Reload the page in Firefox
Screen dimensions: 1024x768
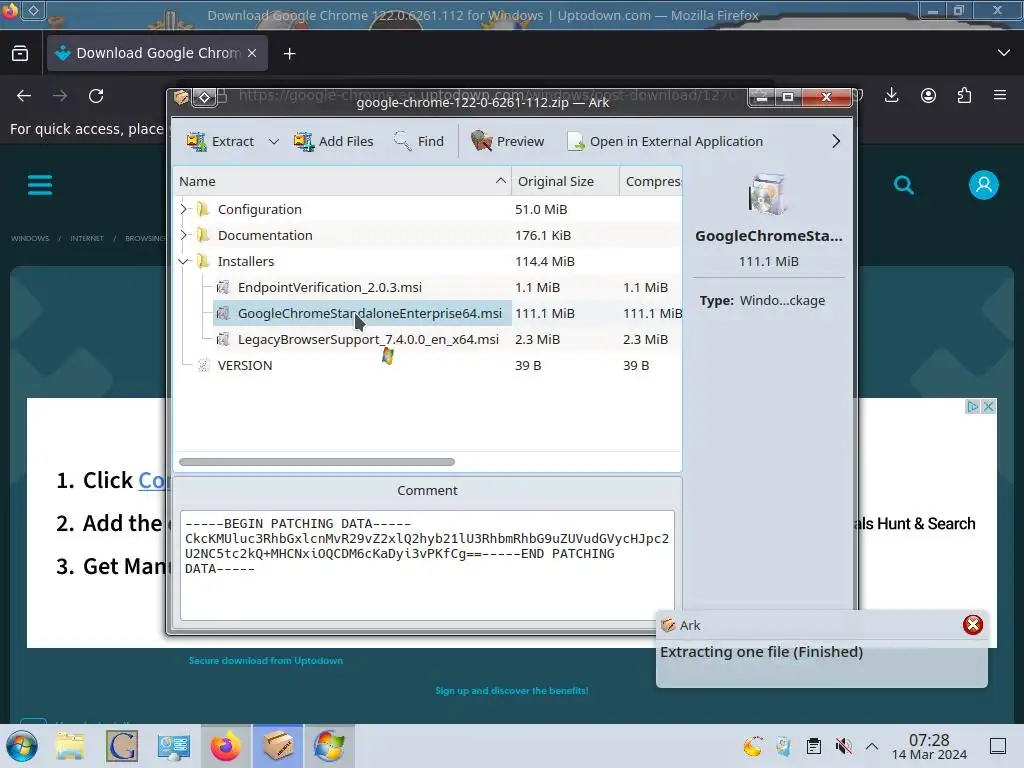click(x=96, y=96)
